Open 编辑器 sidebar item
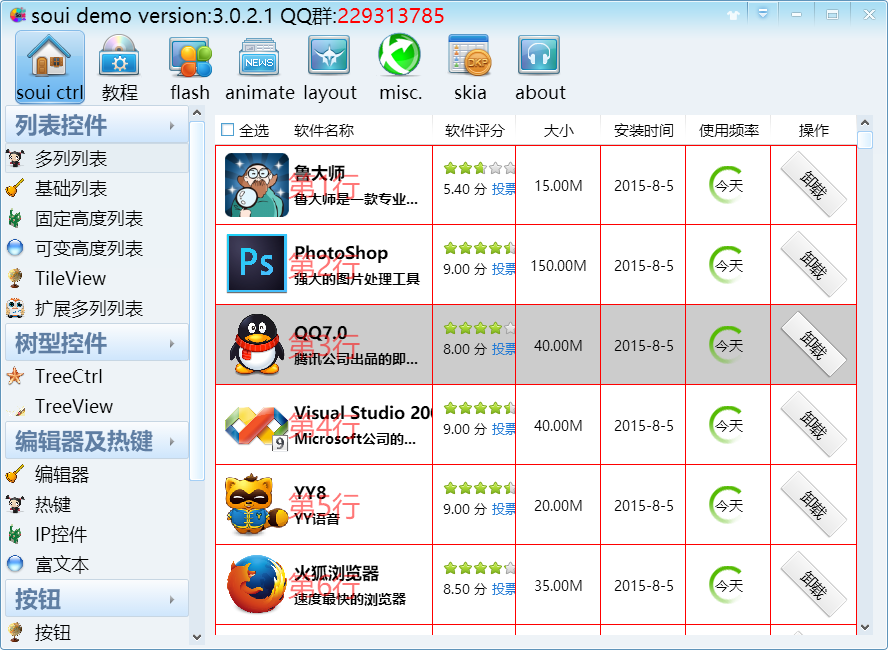 [97, 474]
